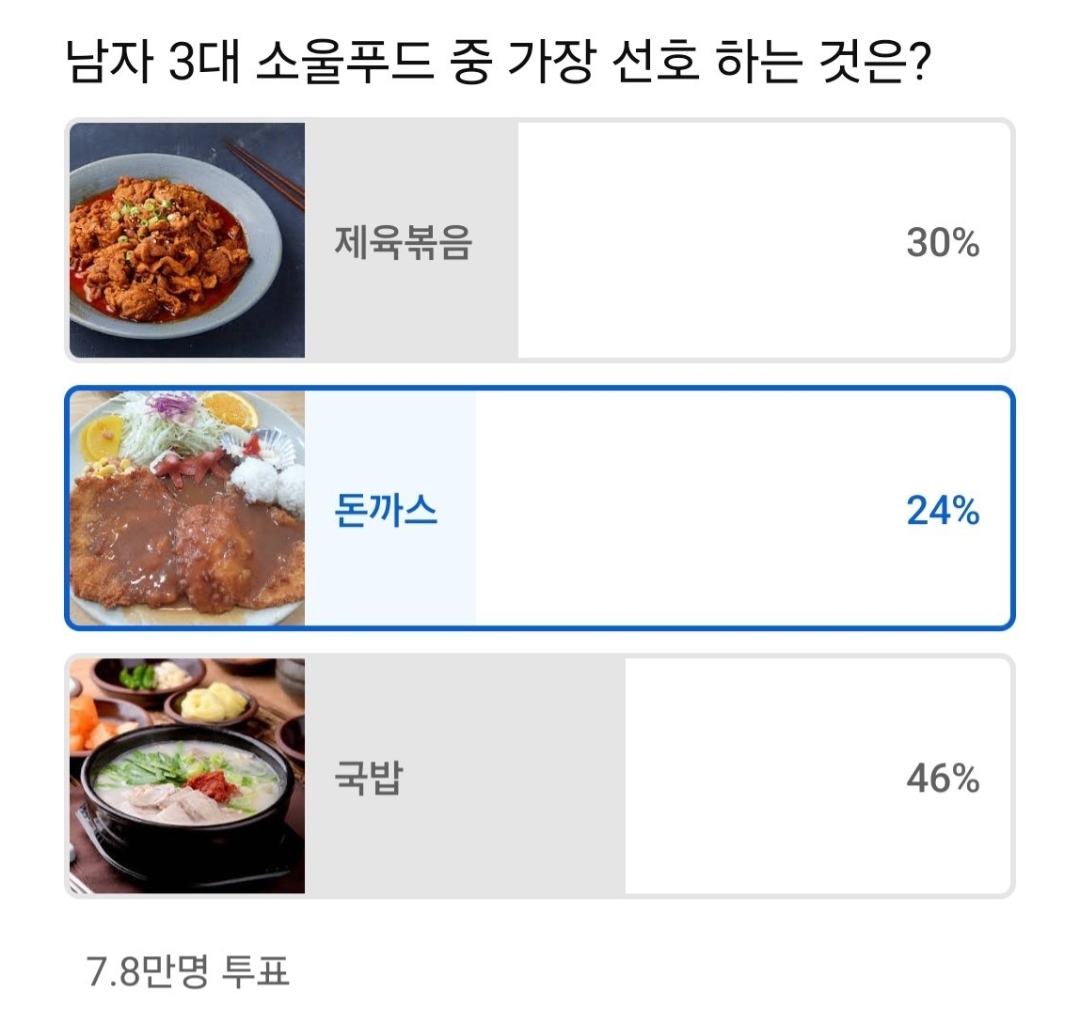Screen dimensions: 1080x1018
Task: Click the 국밥 soup thumbnail
Action: coord(187,776)
